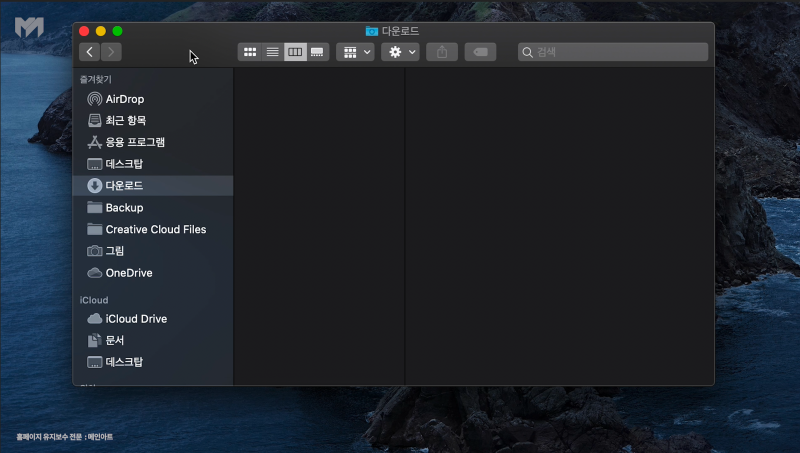
Task: Click the Backup folder icon
Action: click(x=94, y=207)
